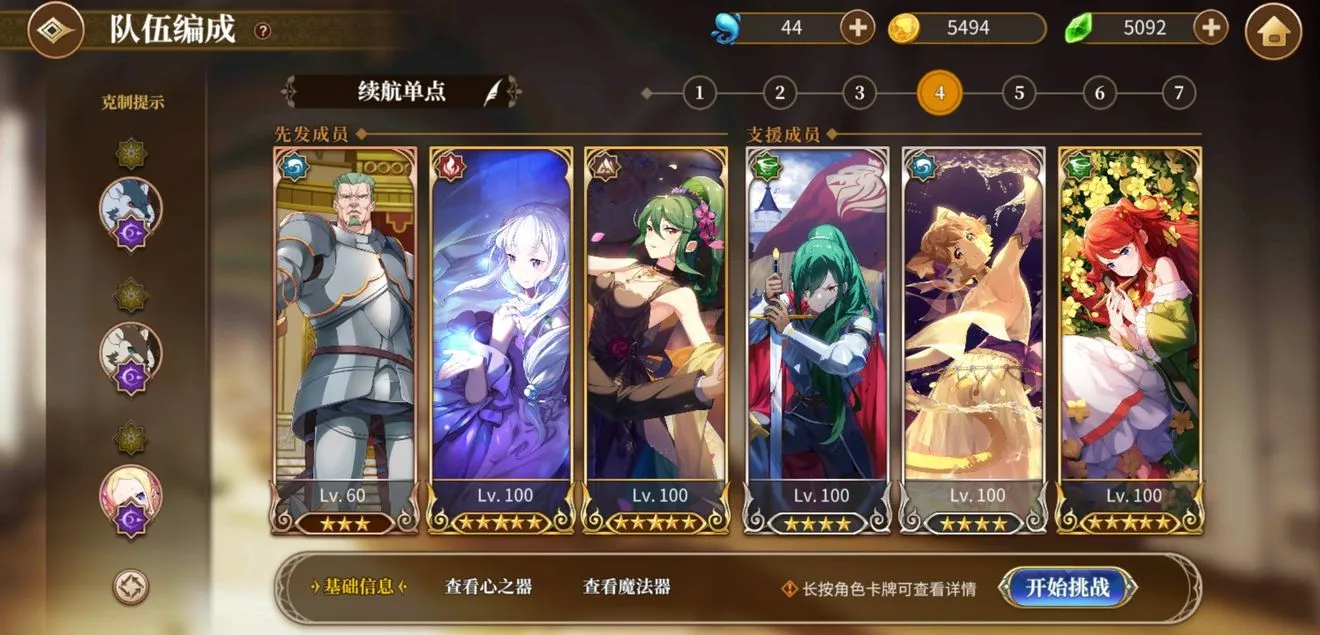1320x635 pixels.
Task: Switch to team slot 7
Action: (x=1179, y=94)
